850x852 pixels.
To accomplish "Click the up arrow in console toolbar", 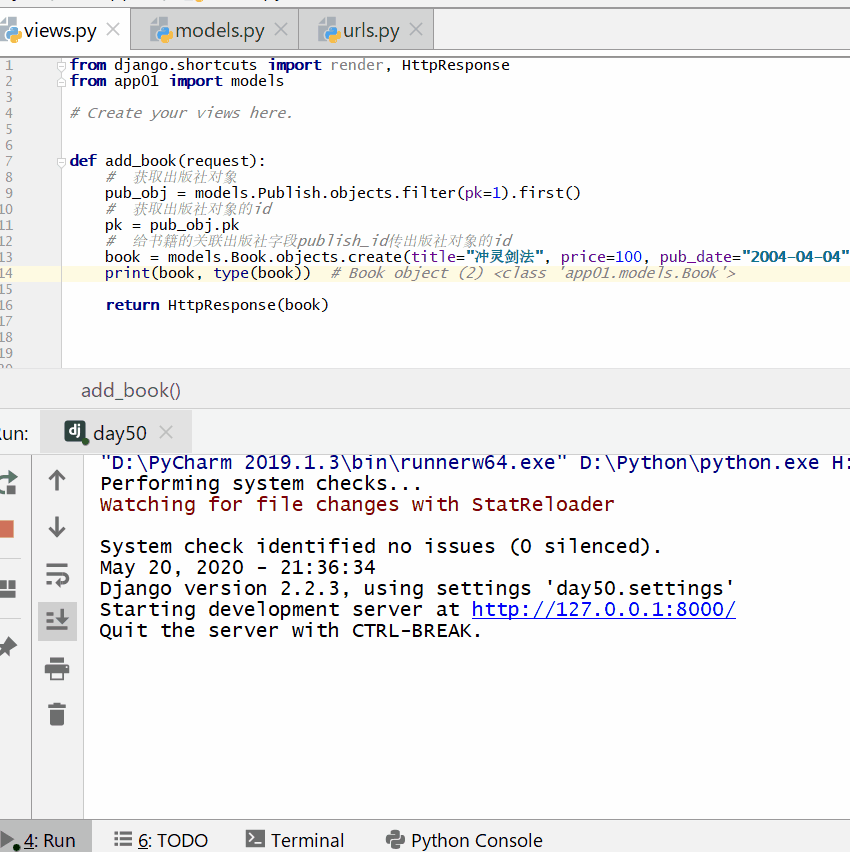I will [x=57, y=481].
